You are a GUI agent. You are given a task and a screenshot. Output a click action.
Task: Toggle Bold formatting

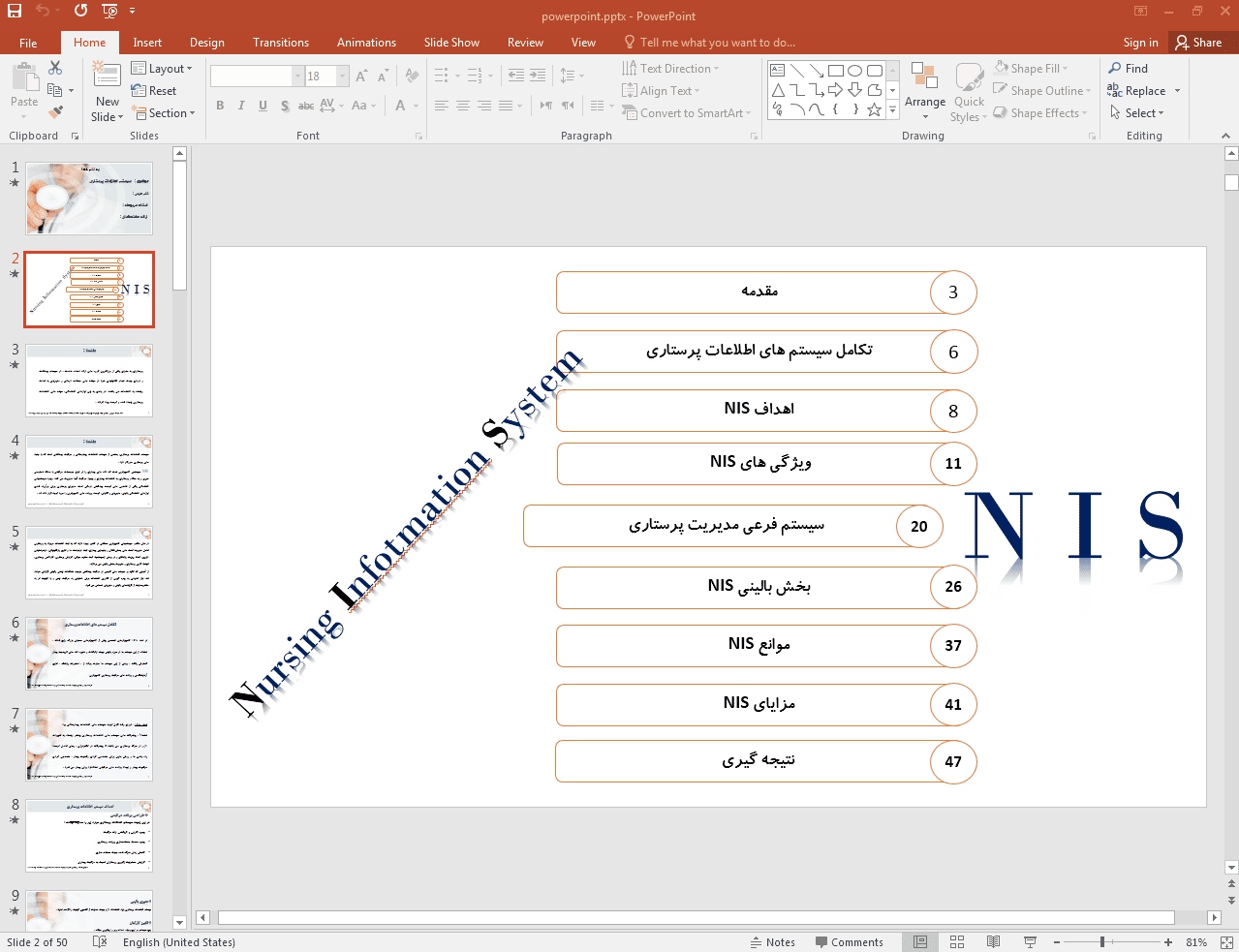220,106
